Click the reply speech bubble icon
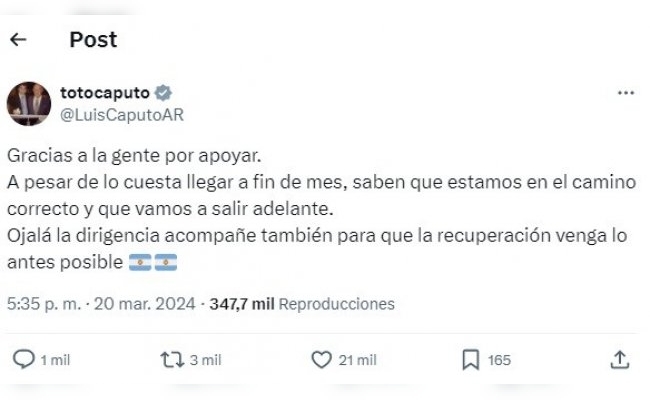 24,359
